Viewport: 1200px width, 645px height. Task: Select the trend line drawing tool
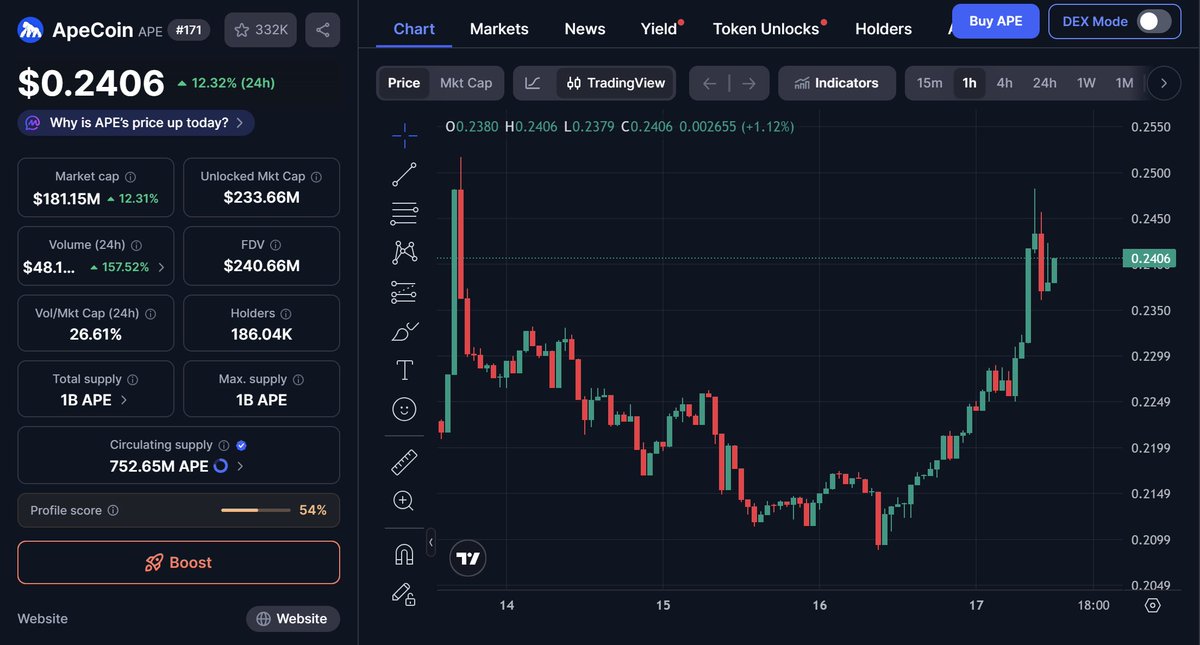(x=404, y=175)
